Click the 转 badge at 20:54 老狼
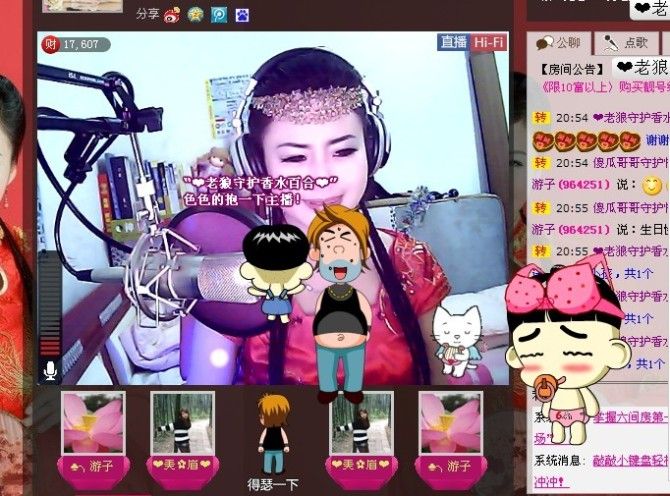 540,117
